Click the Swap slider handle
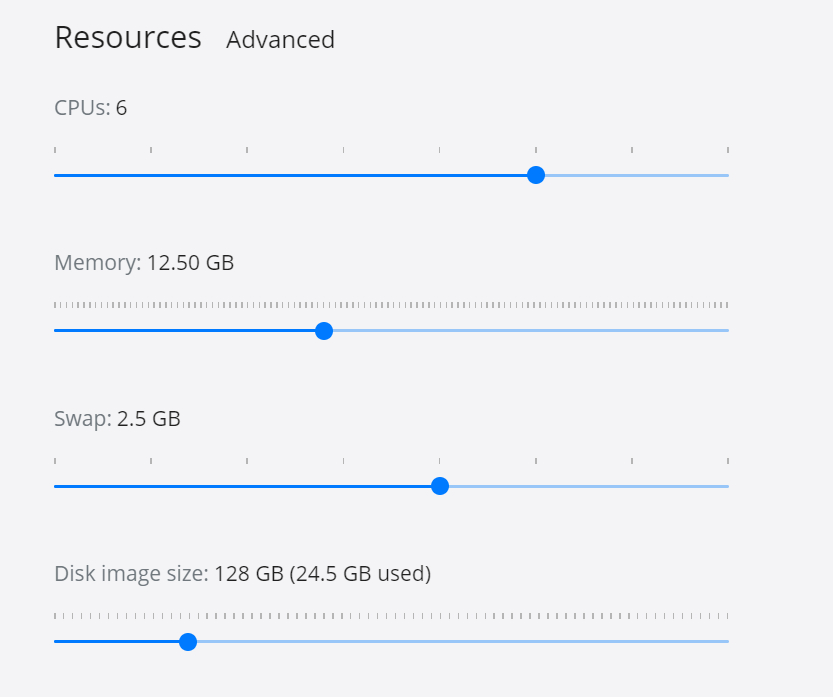Image resolution: width=833 pixels, height=697 pixels. [440, 486]
